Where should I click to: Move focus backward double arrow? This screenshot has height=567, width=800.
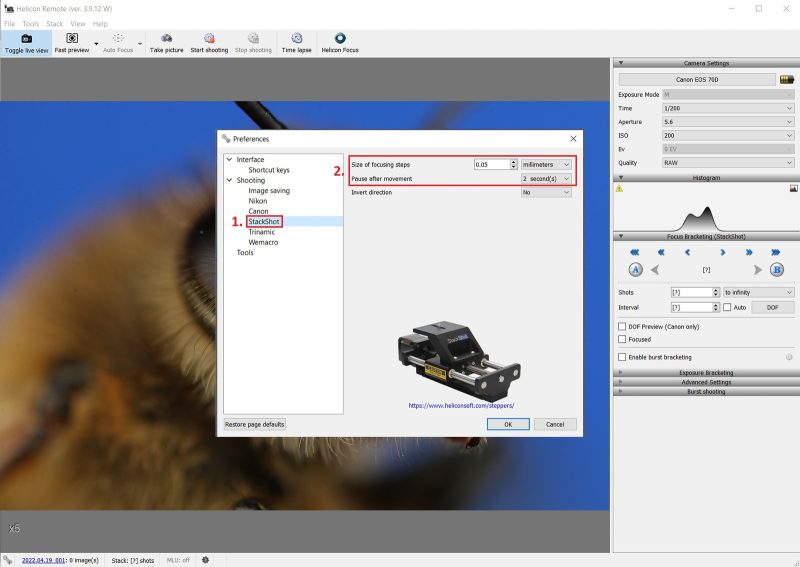[661, 252]
